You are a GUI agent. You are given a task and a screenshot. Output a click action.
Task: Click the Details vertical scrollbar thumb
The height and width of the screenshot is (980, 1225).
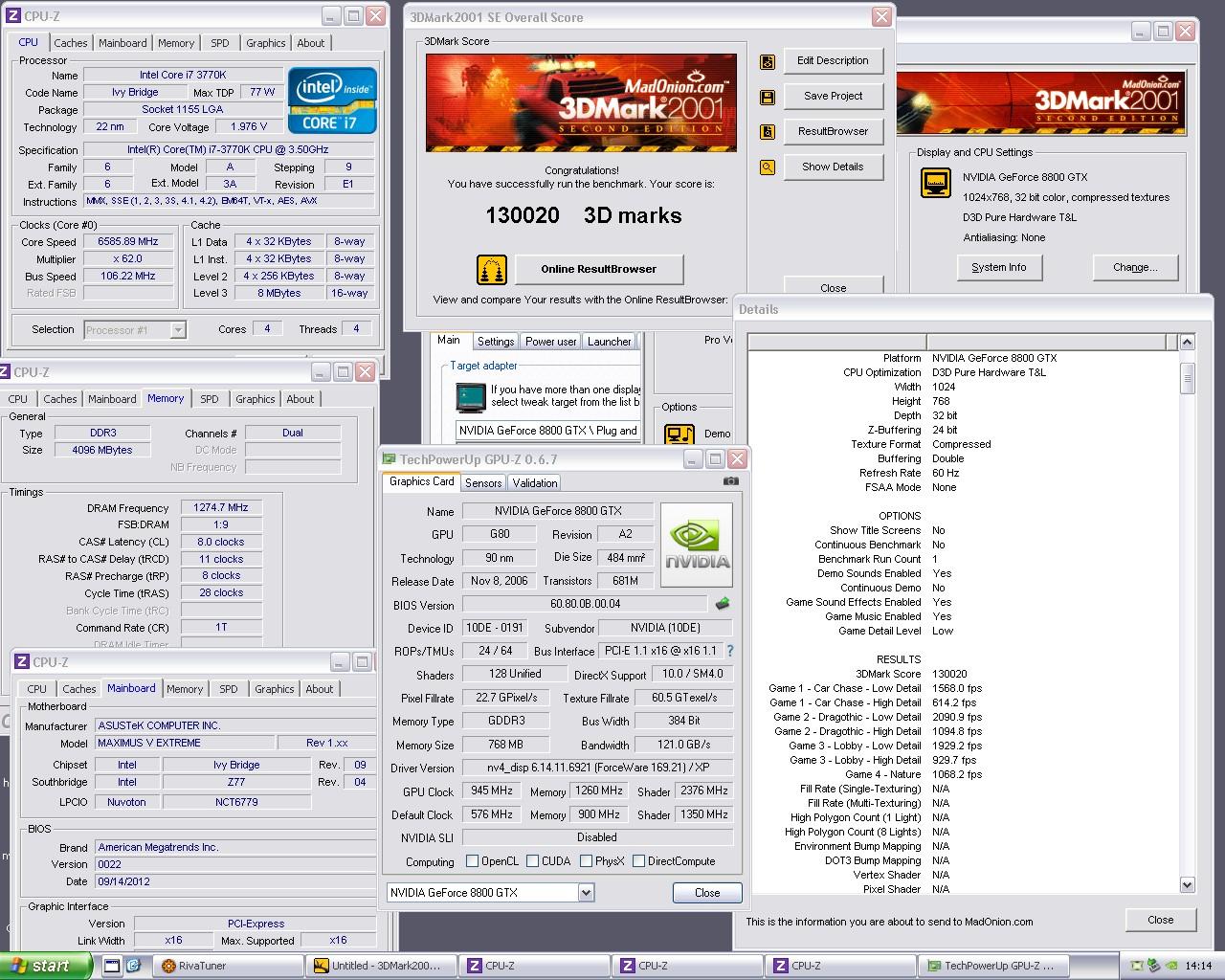pyautogui.click(x=1187, y=379)
